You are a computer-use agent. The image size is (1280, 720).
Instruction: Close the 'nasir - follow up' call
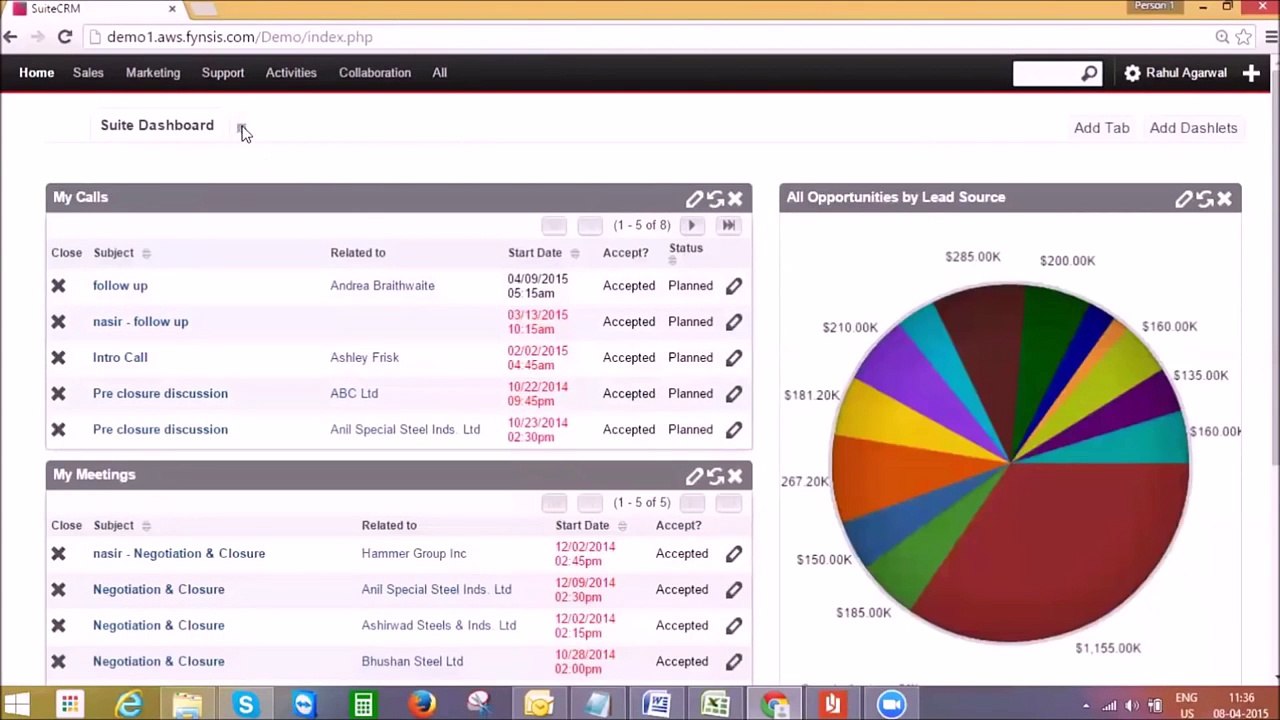58,322
